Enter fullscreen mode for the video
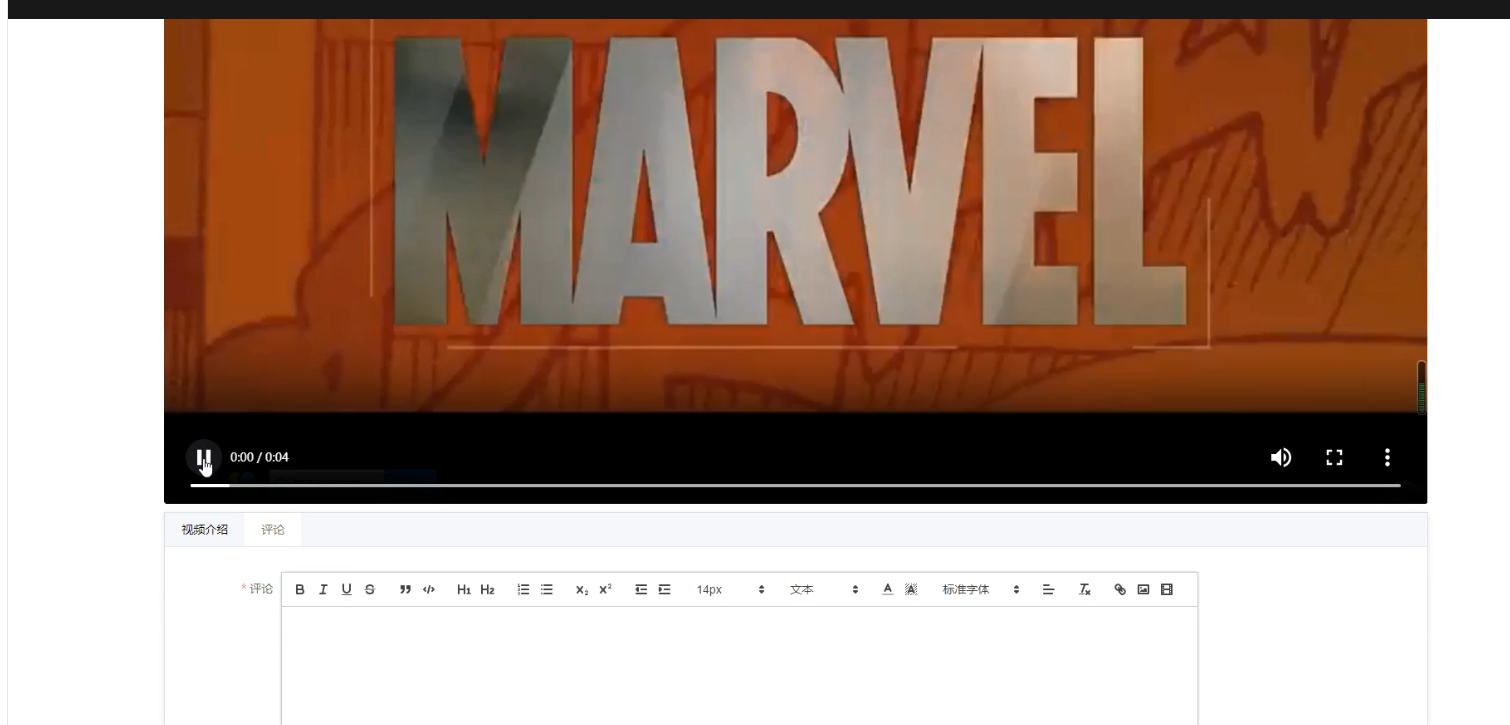This screenshot has height=725, width=1510. 1333,457
